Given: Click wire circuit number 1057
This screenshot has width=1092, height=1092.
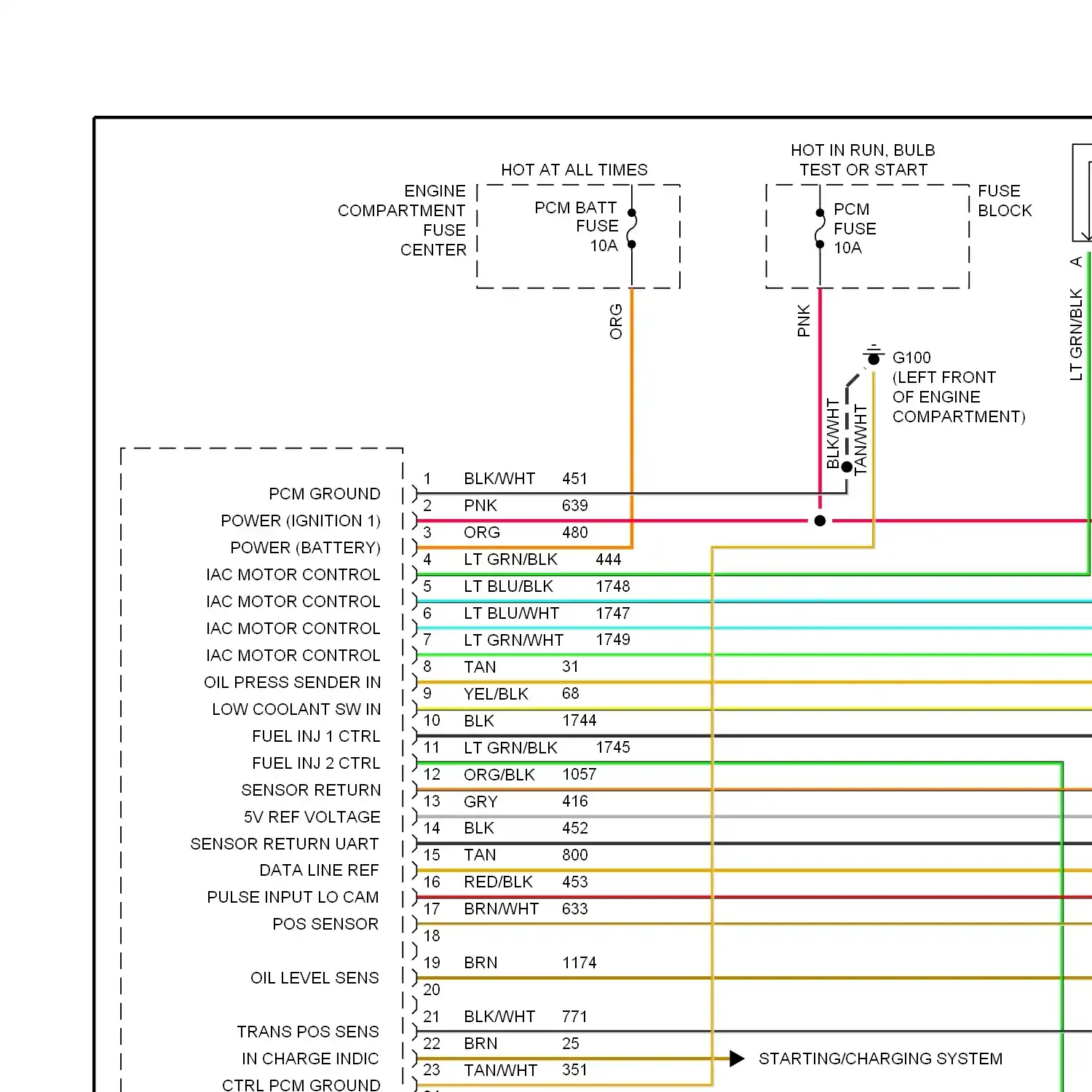Looking at the screenshot, I should 579,774.
